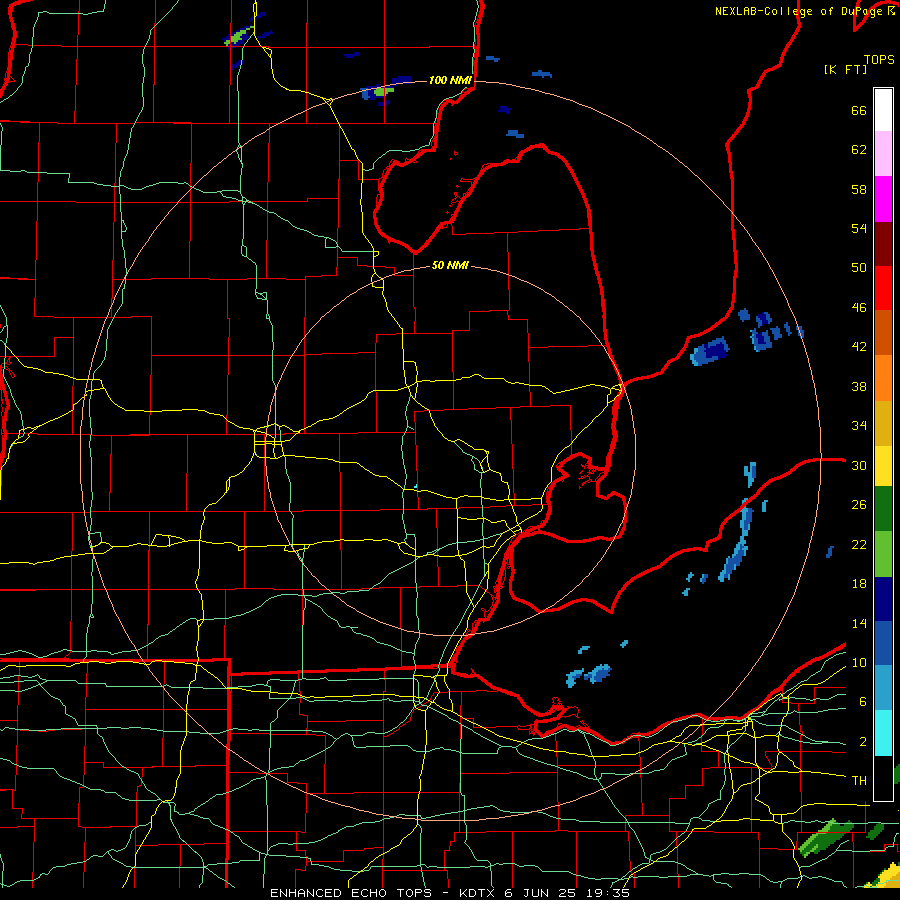Click the legend value '42'
Screen dimensions: 900x900
coord(859,347)
